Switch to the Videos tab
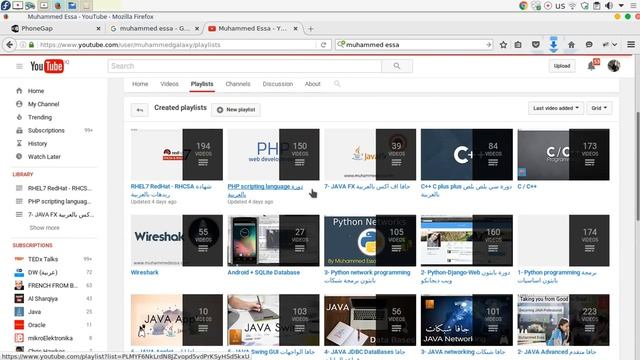The image size is (640, 360). [x=169, y=84]
